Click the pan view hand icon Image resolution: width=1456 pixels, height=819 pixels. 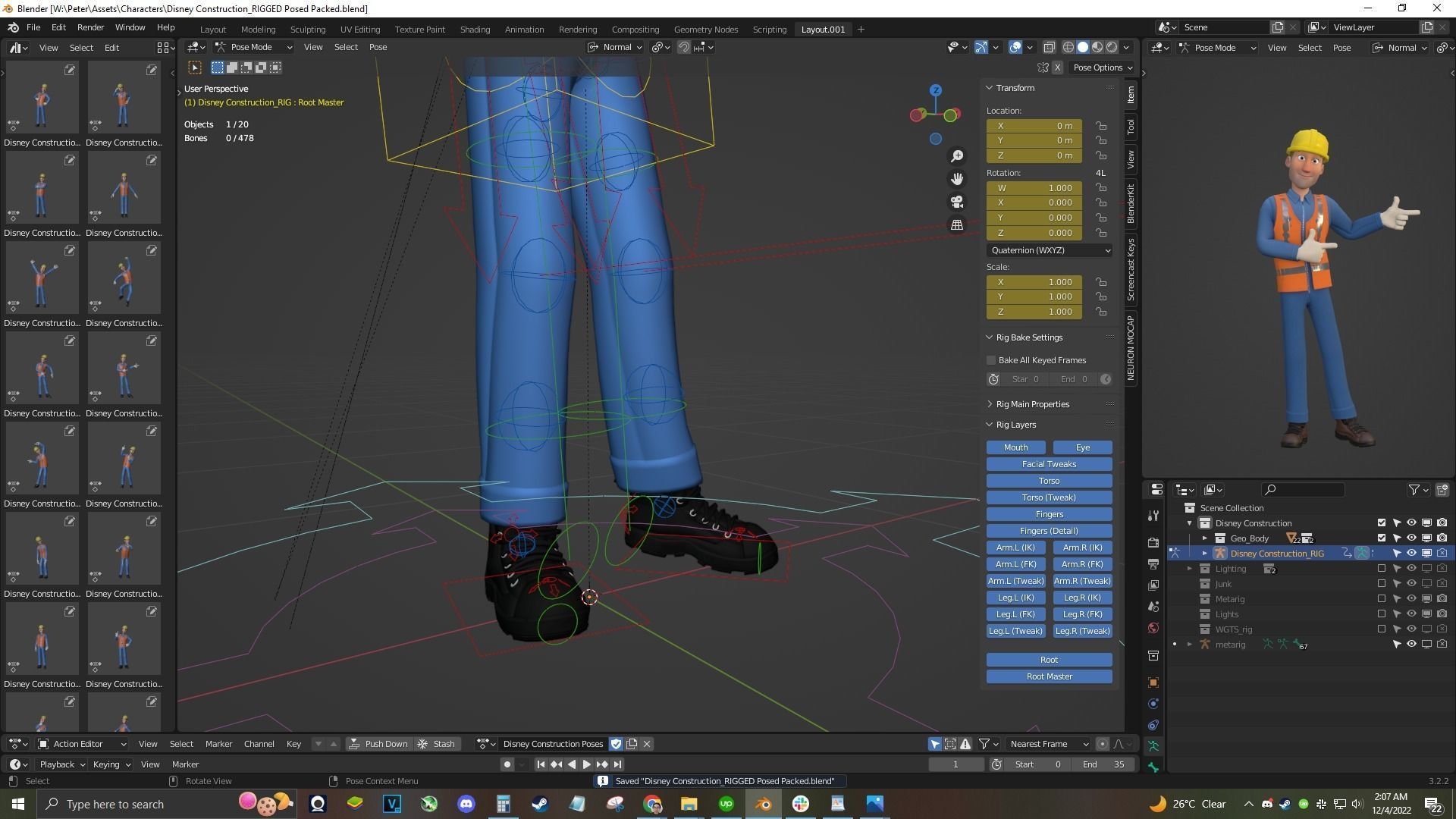(x=957, y=179)
